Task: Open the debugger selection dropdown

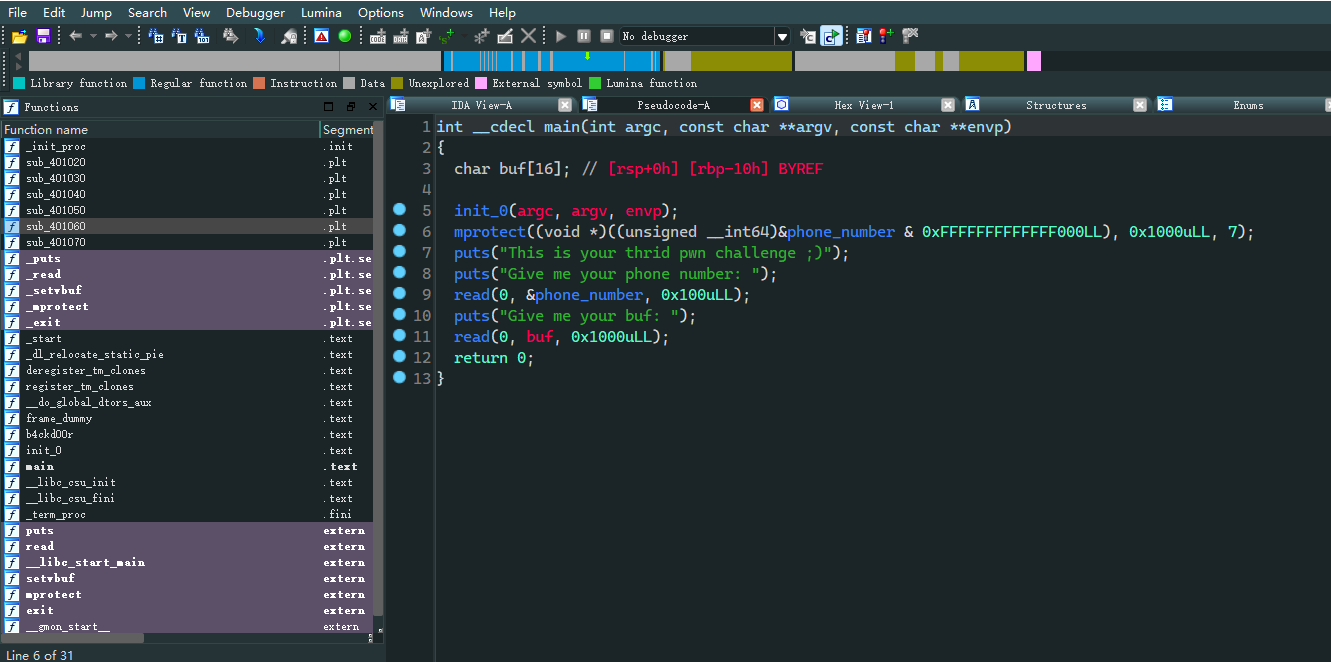Action: [x=782, y=36]
